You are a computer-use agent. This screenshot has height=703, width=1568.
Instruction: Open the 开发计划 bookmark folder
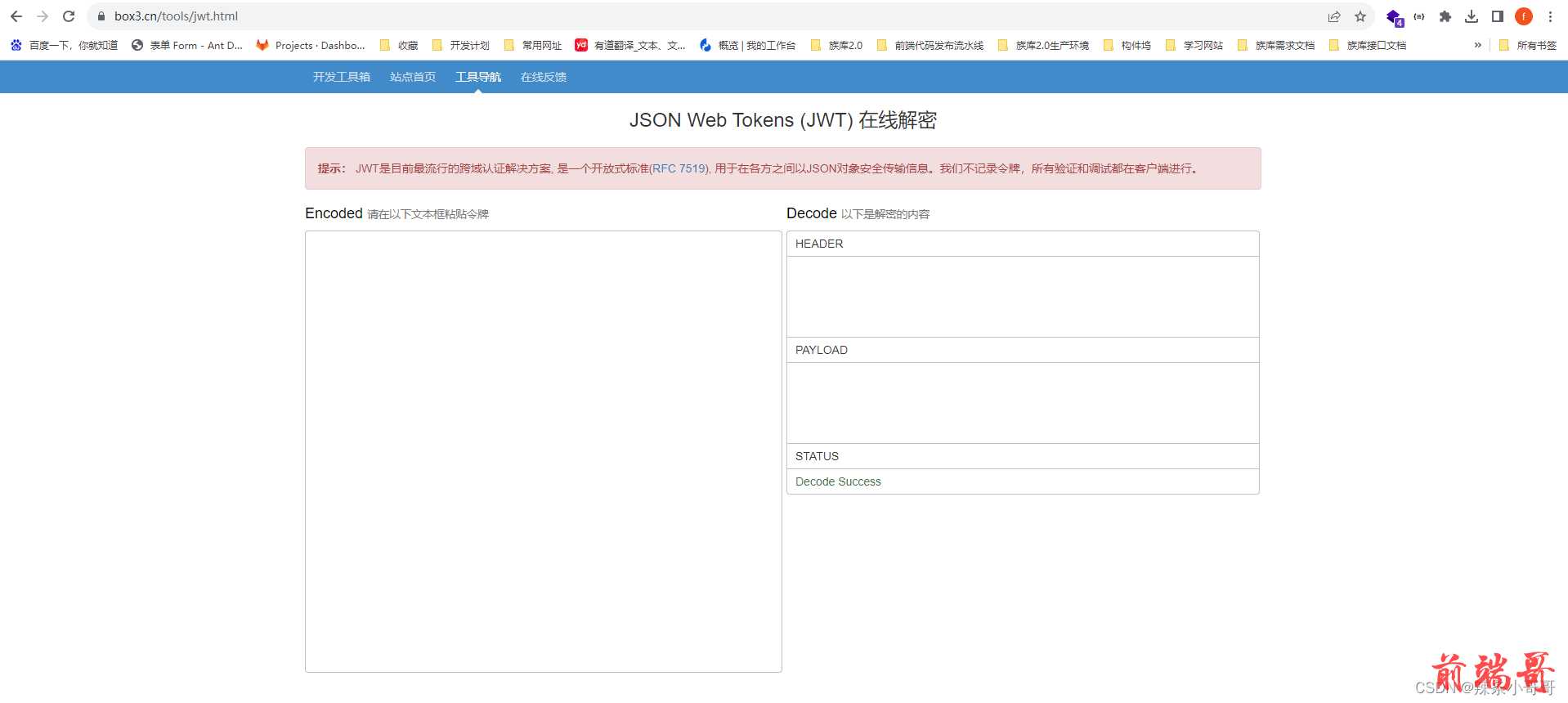pos(460,46)
